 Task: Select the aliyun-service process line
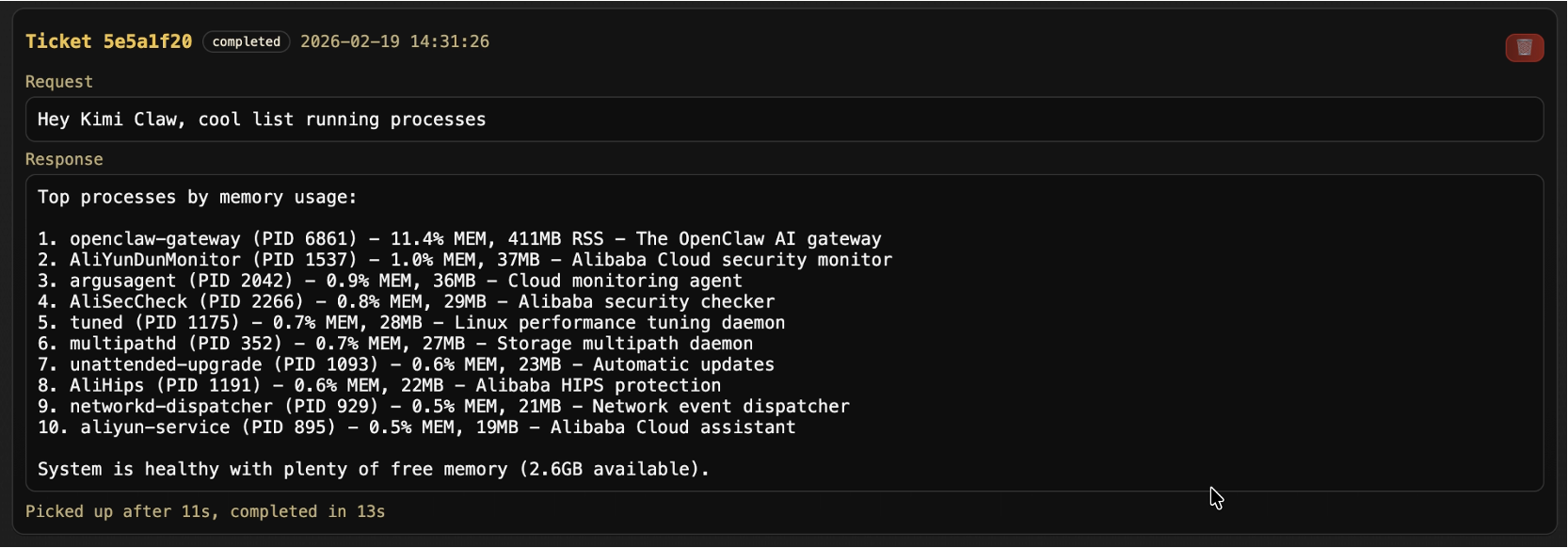[416, 427]
